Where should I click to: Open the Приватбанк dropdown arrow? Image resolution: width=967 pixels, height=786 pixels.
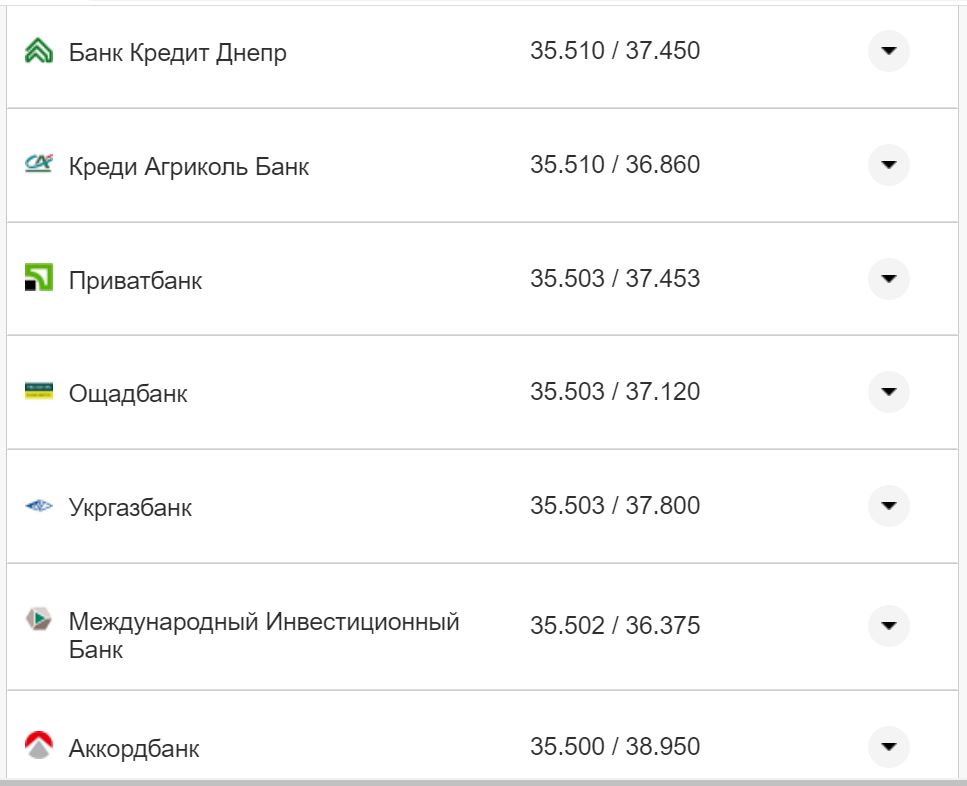(x=888, y=278)
